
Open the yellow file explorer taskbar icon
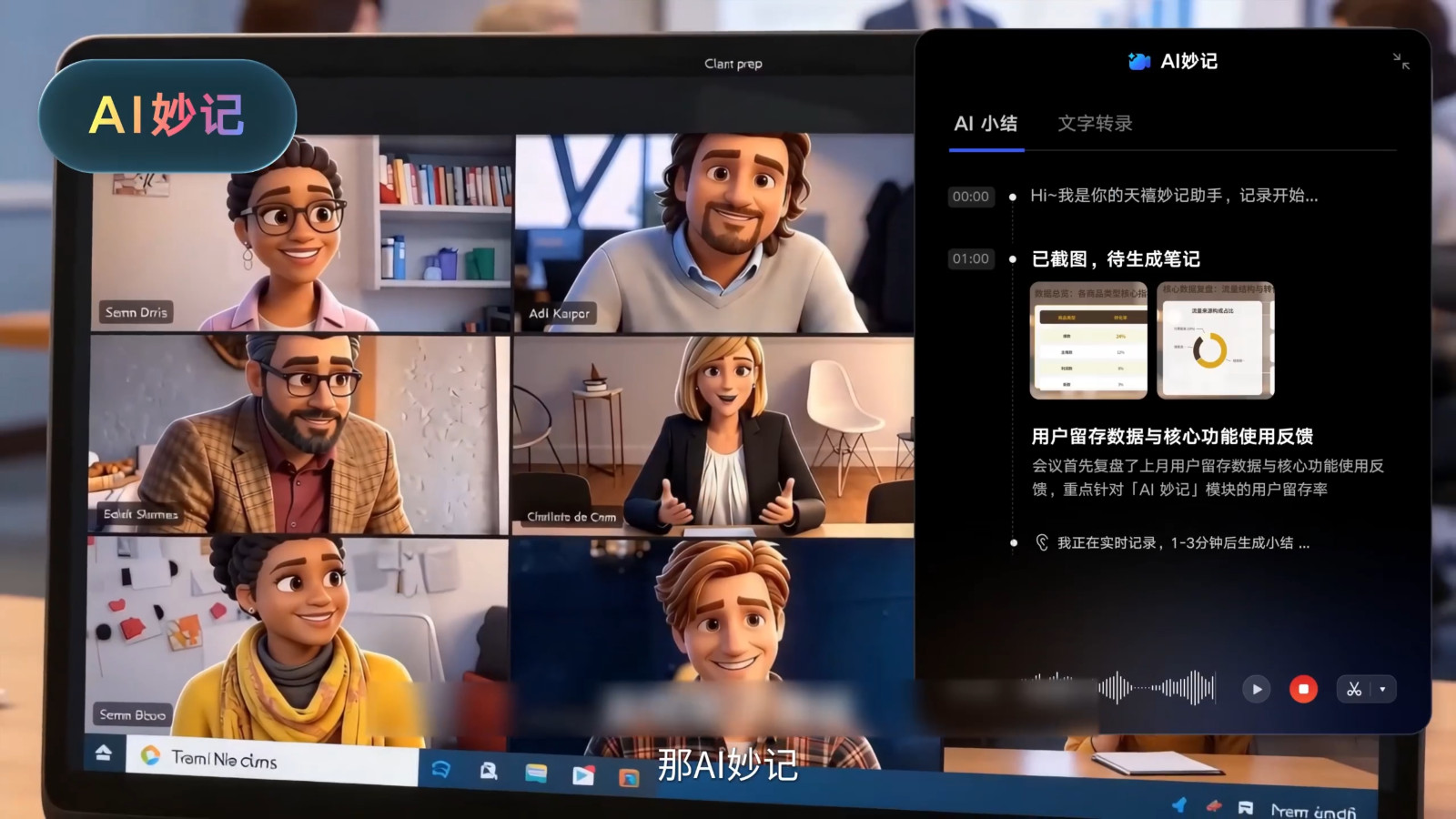click(536, 773)
